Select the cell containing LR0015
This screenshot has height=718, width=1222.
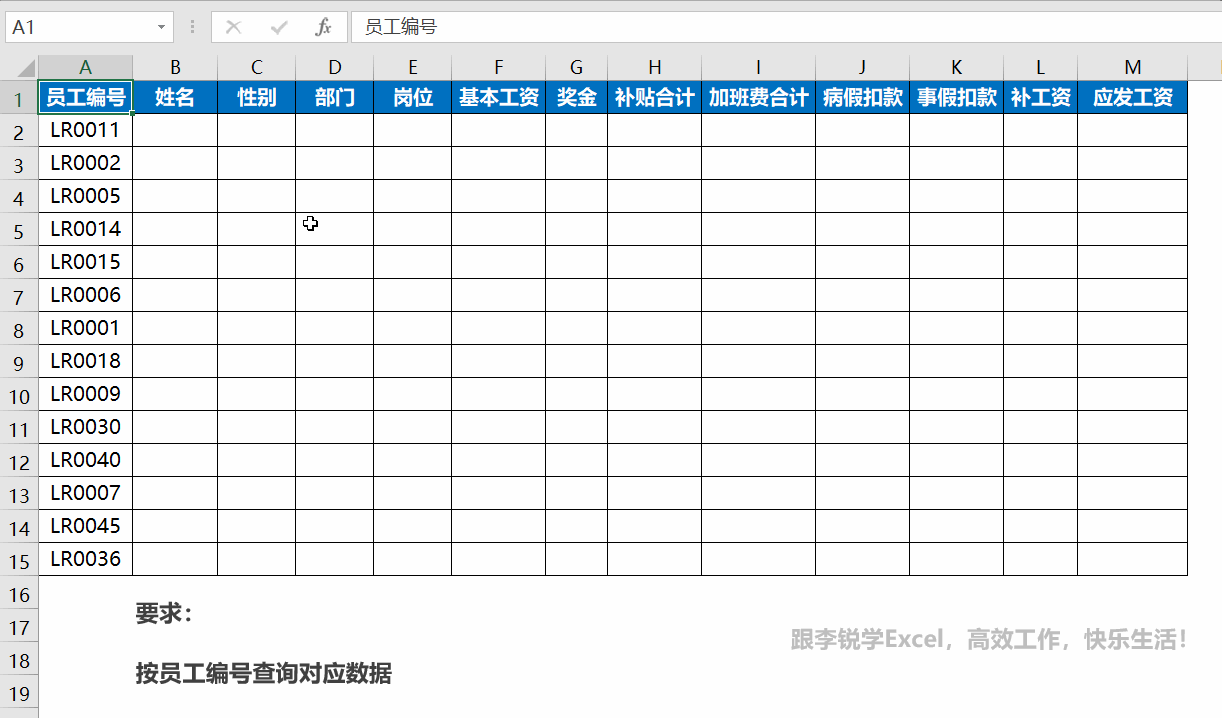[86, 262]
